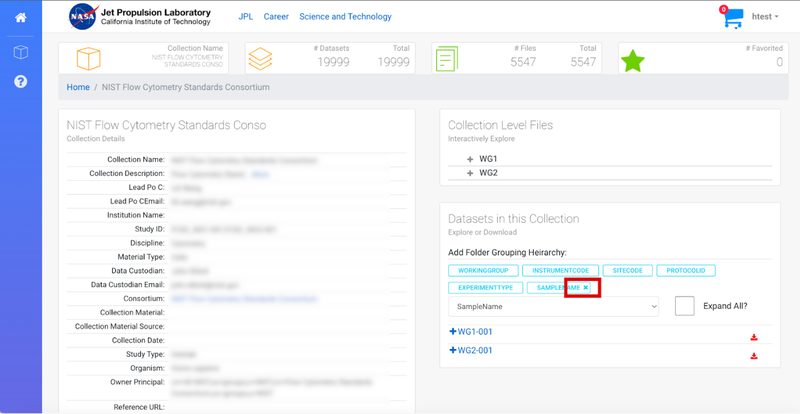Download the WG2-001 dataset via red icon
This screenshot has height=414, width=800.
754,356
